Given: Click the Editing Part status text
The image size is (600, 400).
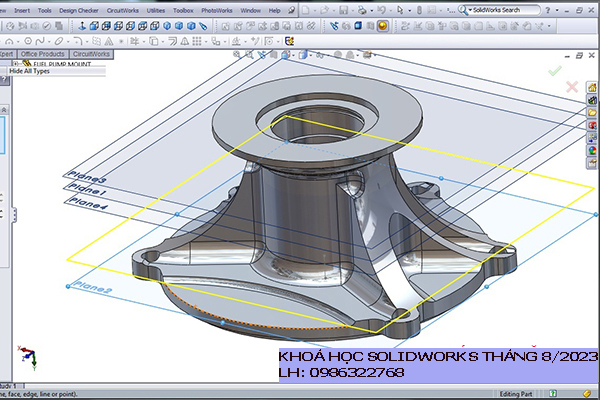Looking at the screenshot, I should pos(515,393).
